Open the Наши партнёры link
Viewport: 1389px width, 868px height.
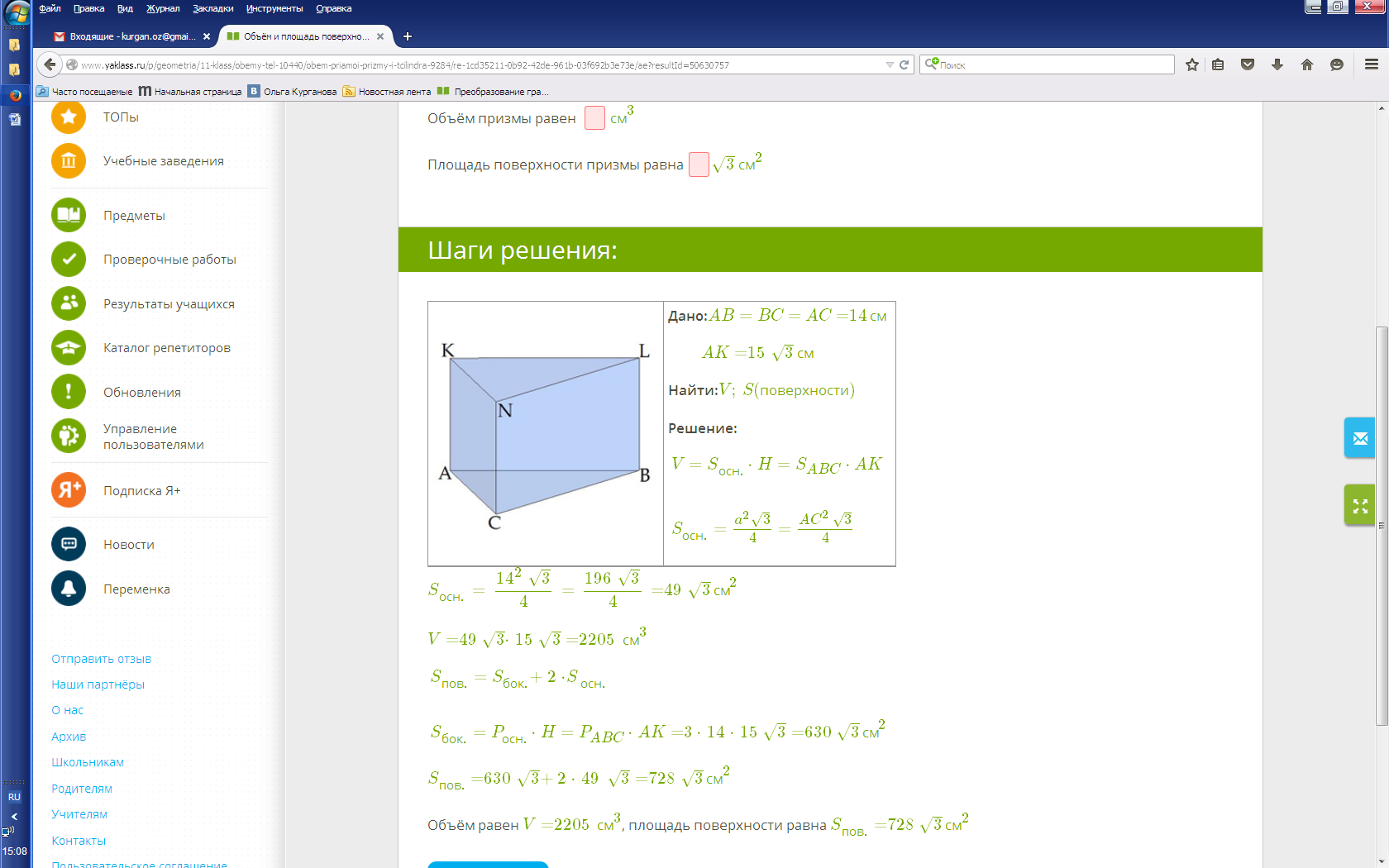coord(98,684)
